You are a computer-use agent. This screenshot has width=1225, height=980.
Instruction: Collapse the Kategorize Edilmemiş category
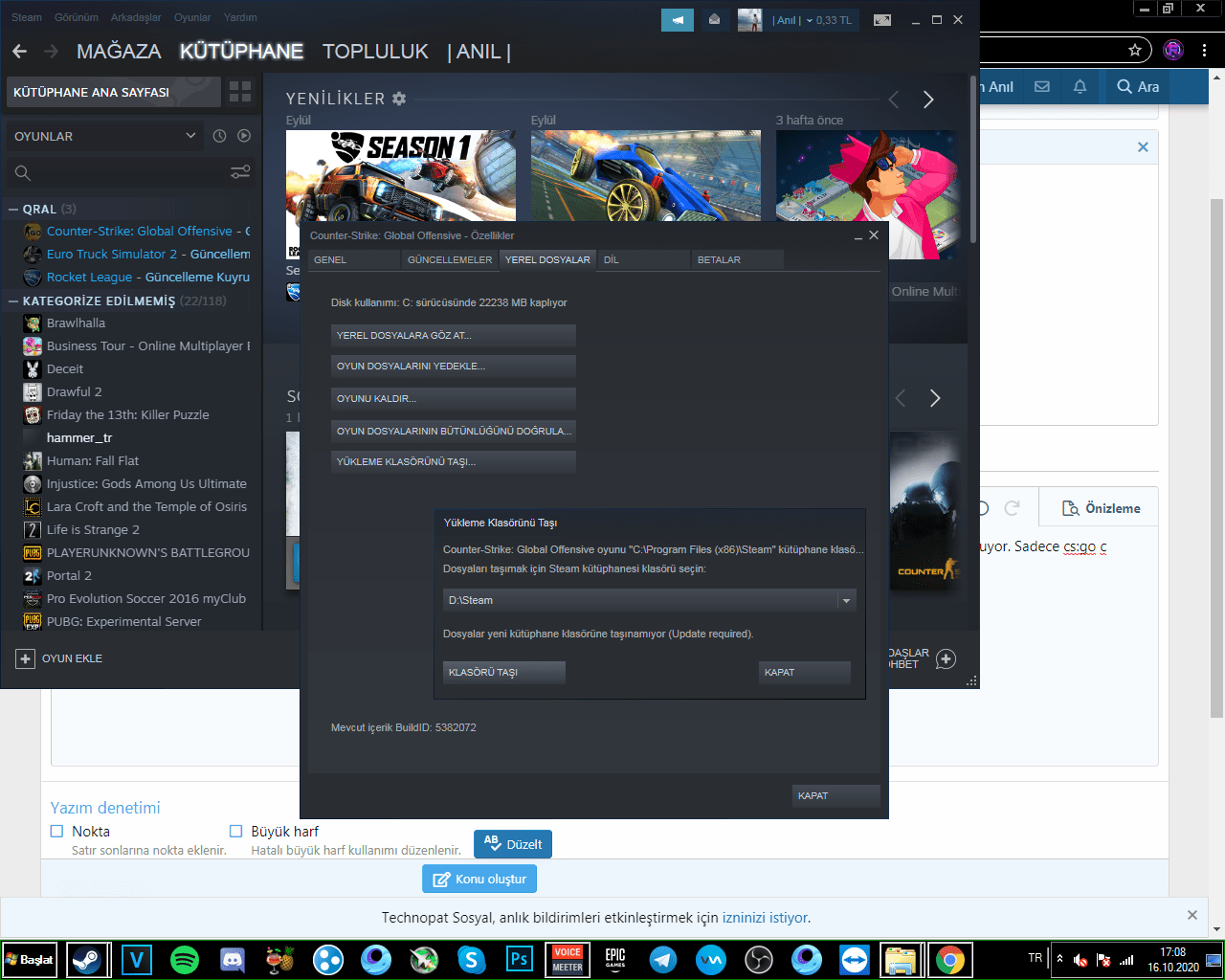13,301
